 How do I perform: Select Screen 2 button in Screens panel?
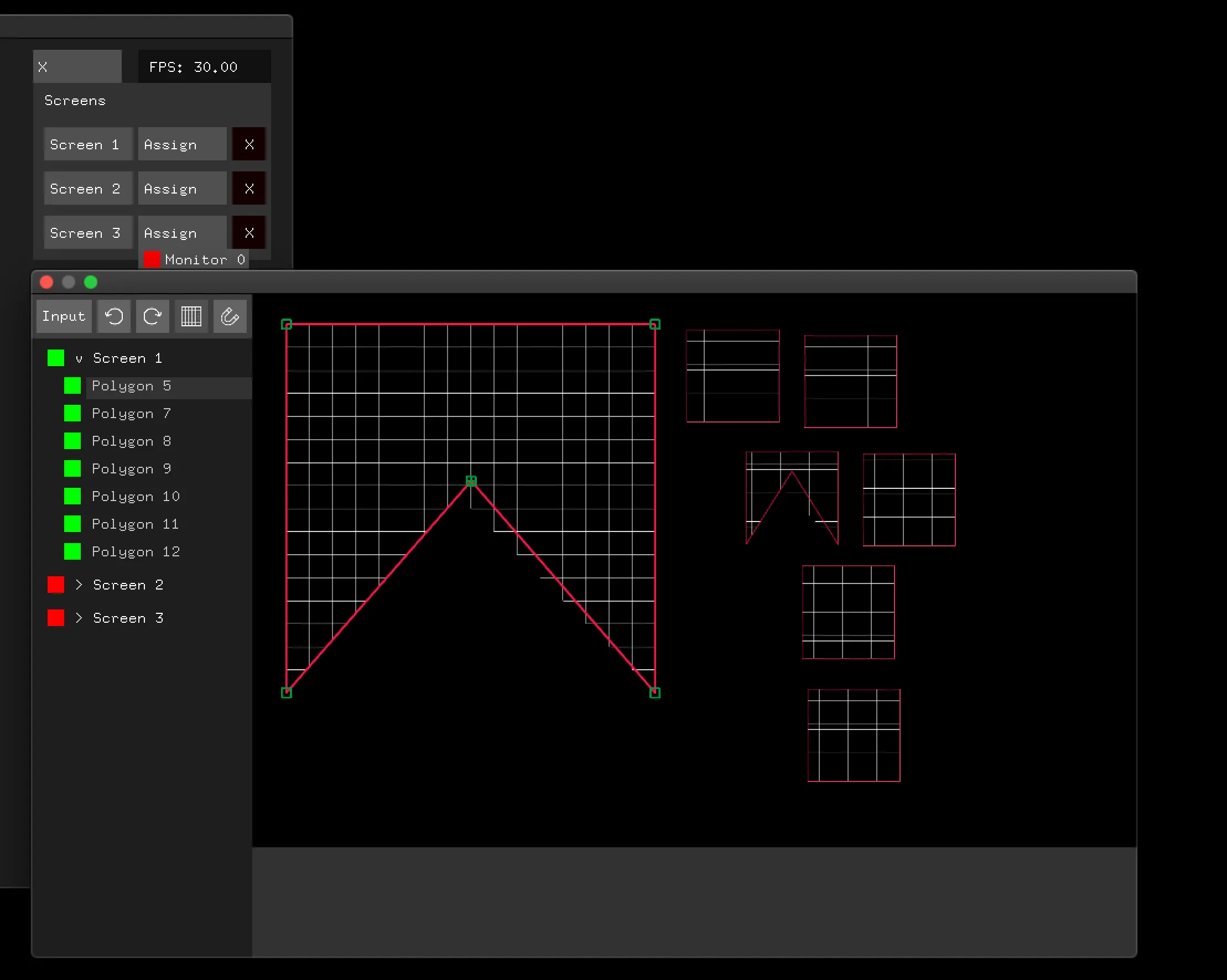(88, 189)
